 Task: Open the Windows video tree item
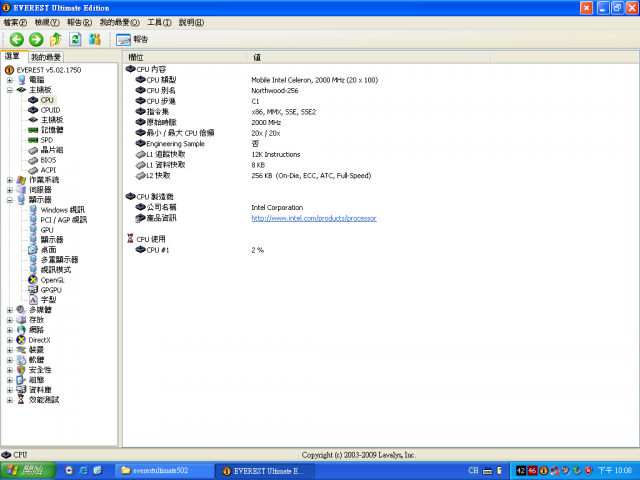(x=62, y=210)
